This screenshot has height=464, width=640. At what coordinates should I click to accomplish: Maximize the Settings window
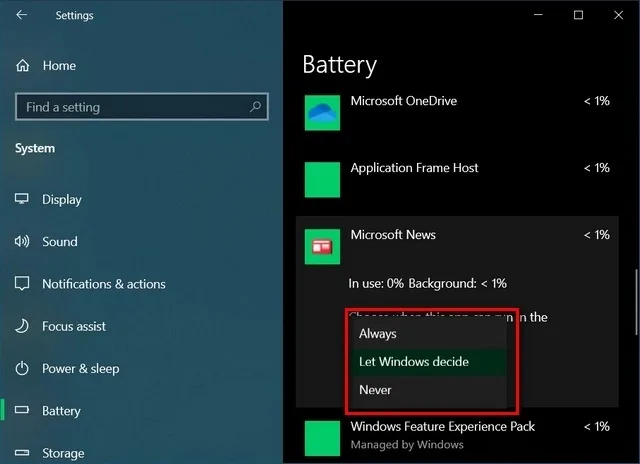[x=578, y=15]
